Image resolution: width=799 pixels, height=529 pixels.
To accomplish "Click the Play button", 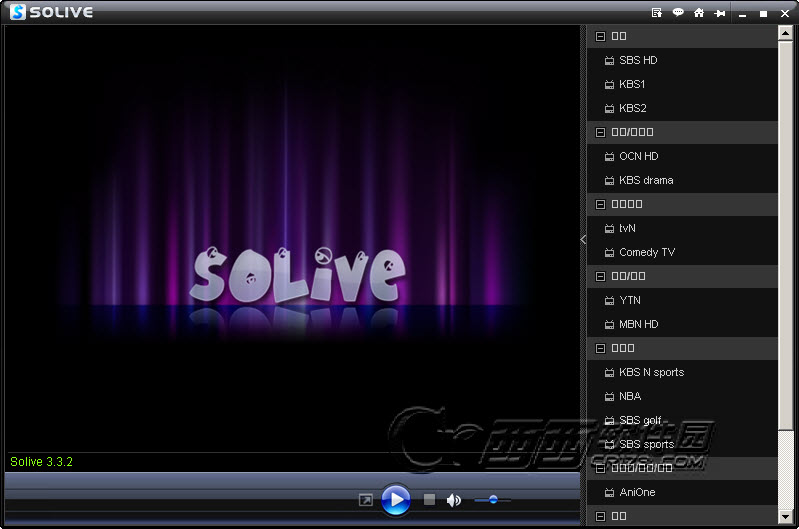I will pyautogui.click(x=395, y=500).
